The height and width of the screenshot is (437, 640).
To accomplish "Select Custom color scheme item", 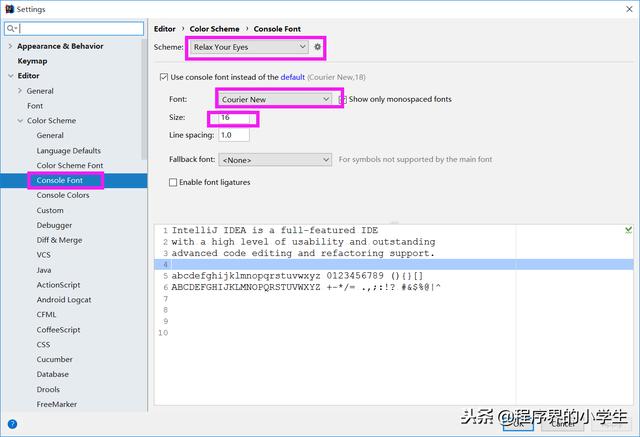I will tap(50, 210).
